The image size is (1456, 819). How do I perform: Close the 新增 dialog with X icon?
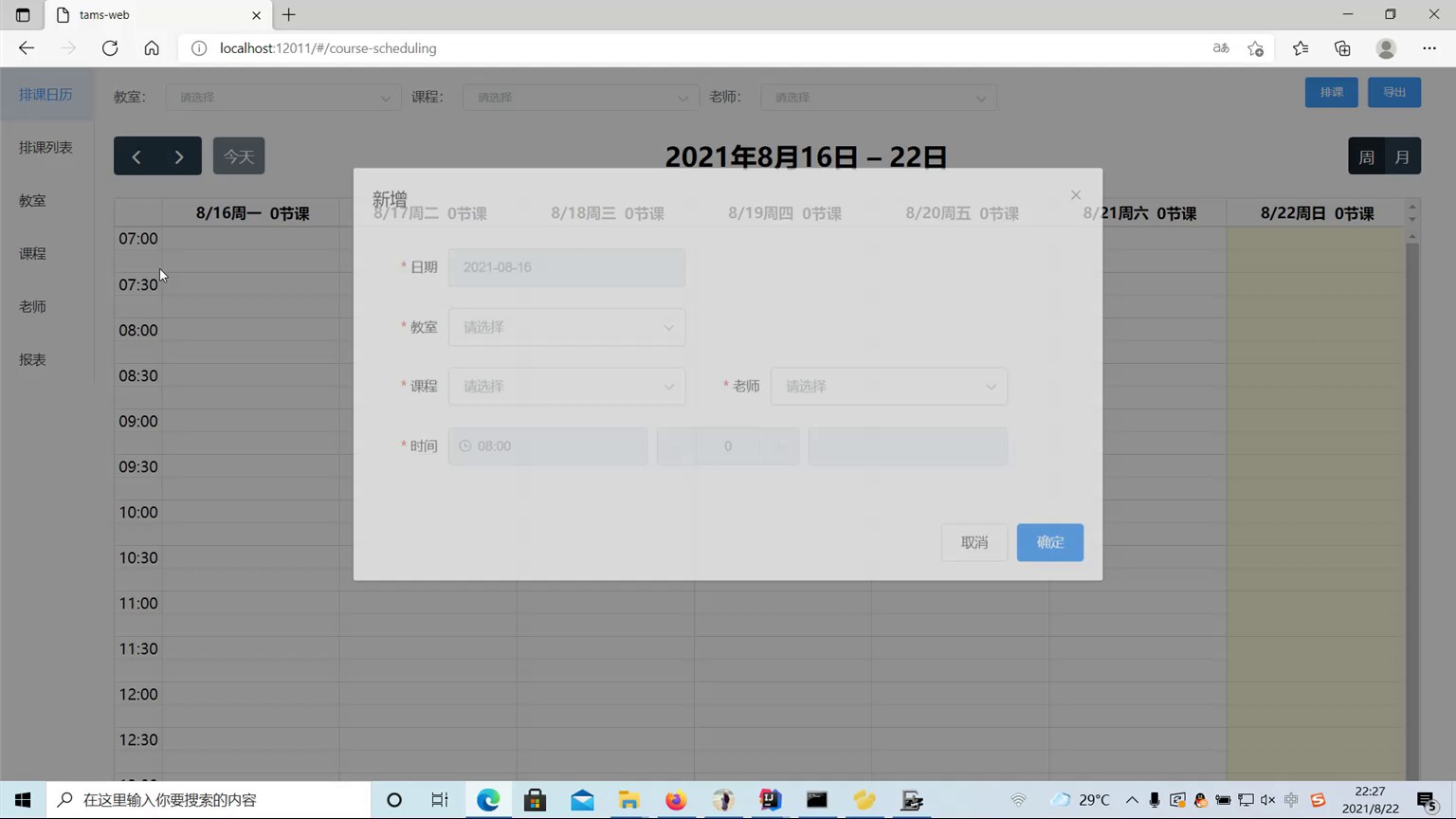tap(1075, 195)
